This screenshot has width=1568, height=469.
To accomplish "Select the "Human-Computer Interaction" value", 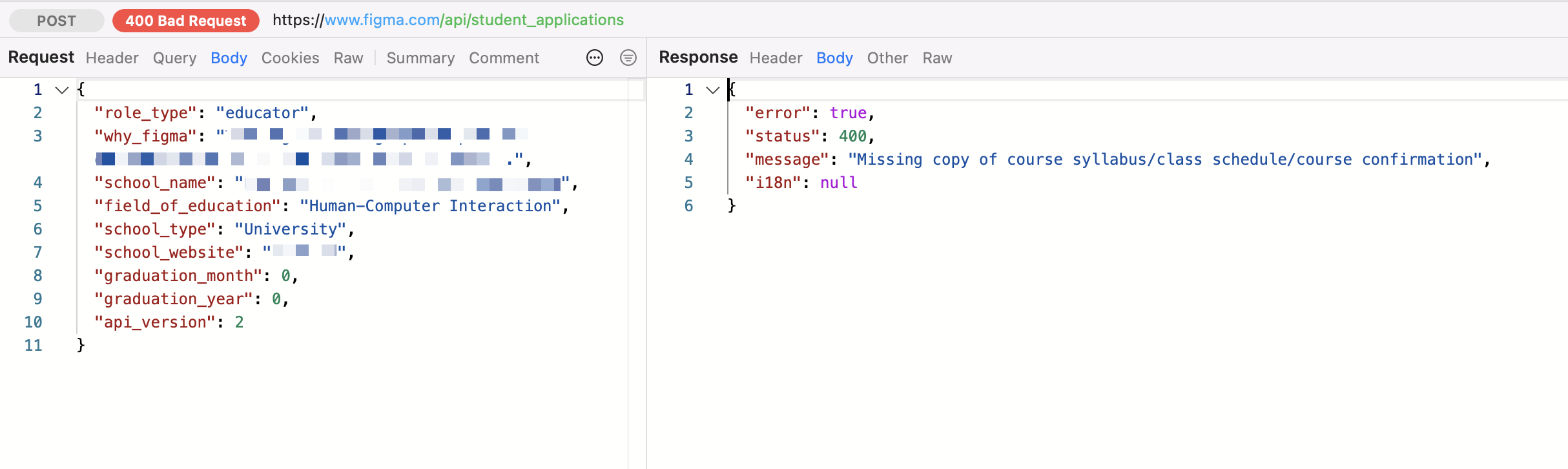I will click(430, 206).
